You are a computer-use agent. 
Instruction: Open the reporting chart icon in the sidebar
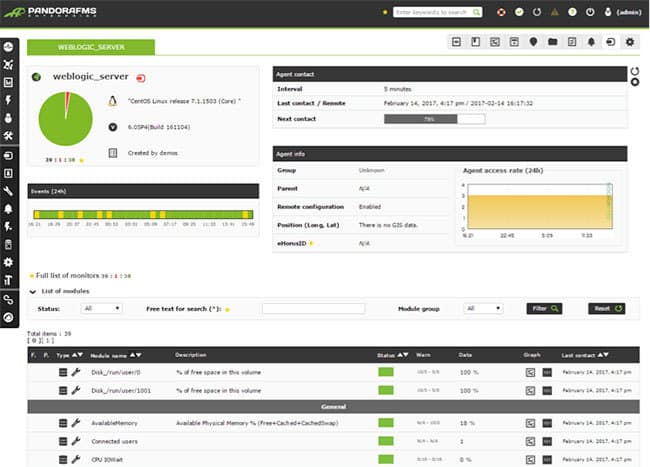8,82
